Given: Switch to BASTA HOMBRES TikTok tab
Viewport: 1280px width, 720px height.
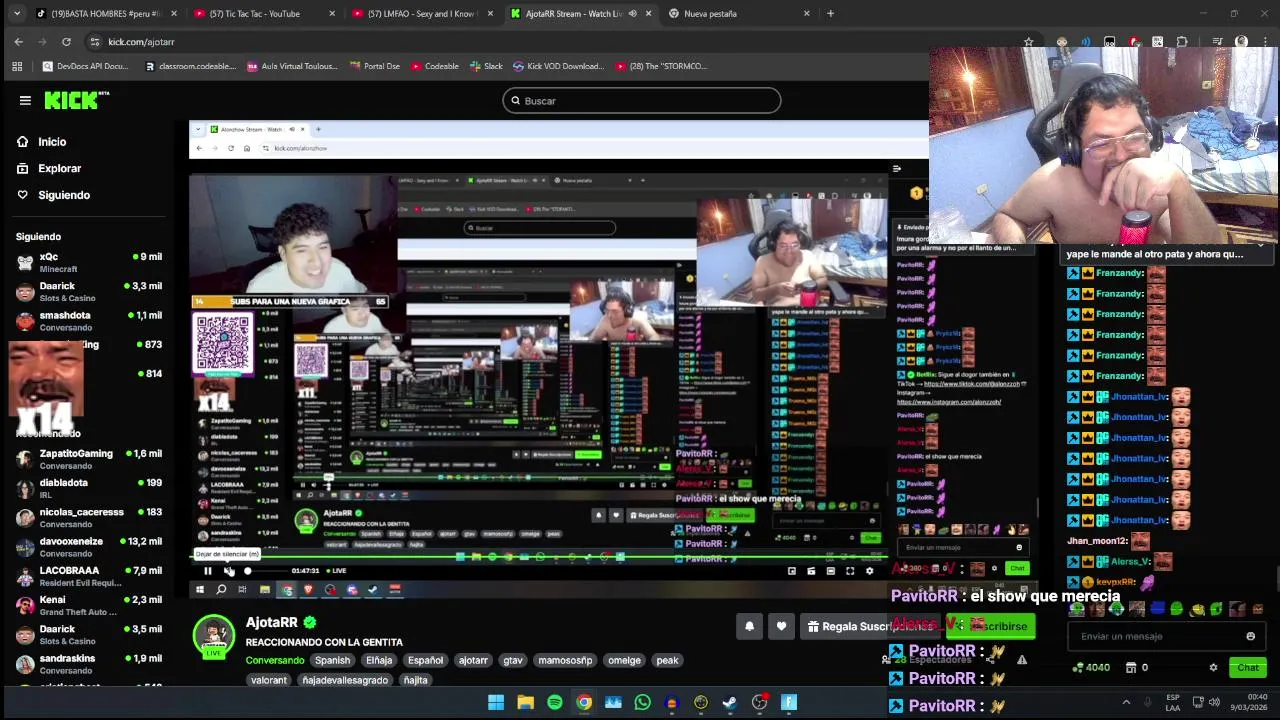Looking at the screenshot, I should coord(108,14).
